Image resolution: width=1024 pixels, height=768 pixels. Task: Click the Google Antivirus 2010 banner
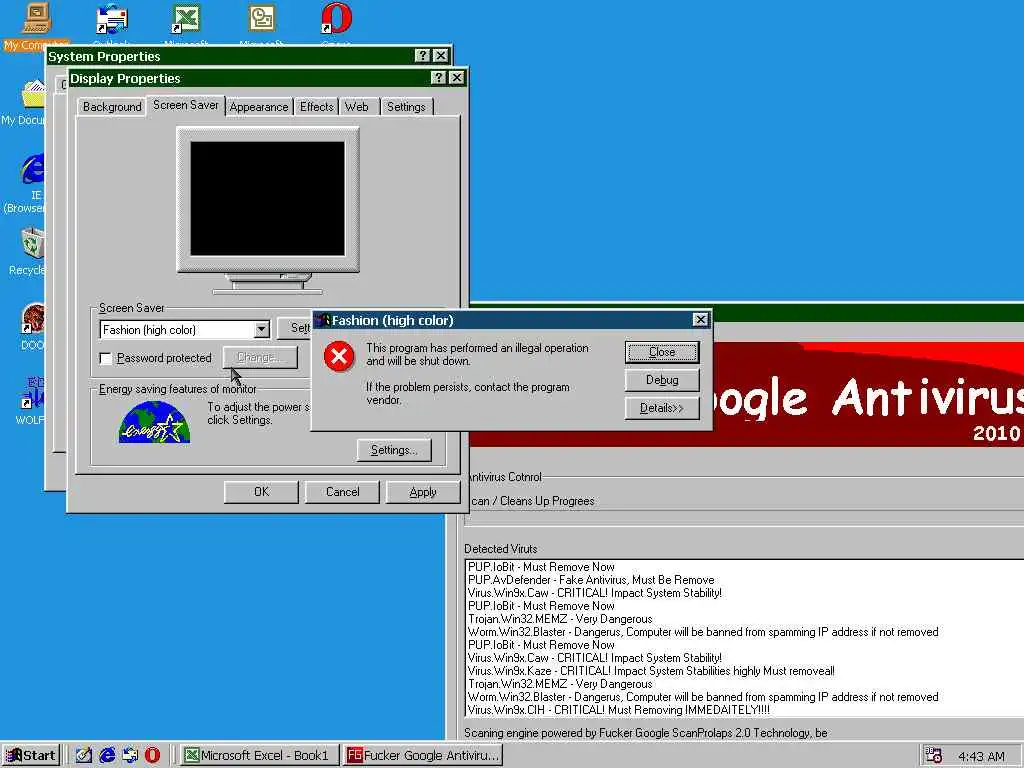pyautogui.click(x=867, y=394)
